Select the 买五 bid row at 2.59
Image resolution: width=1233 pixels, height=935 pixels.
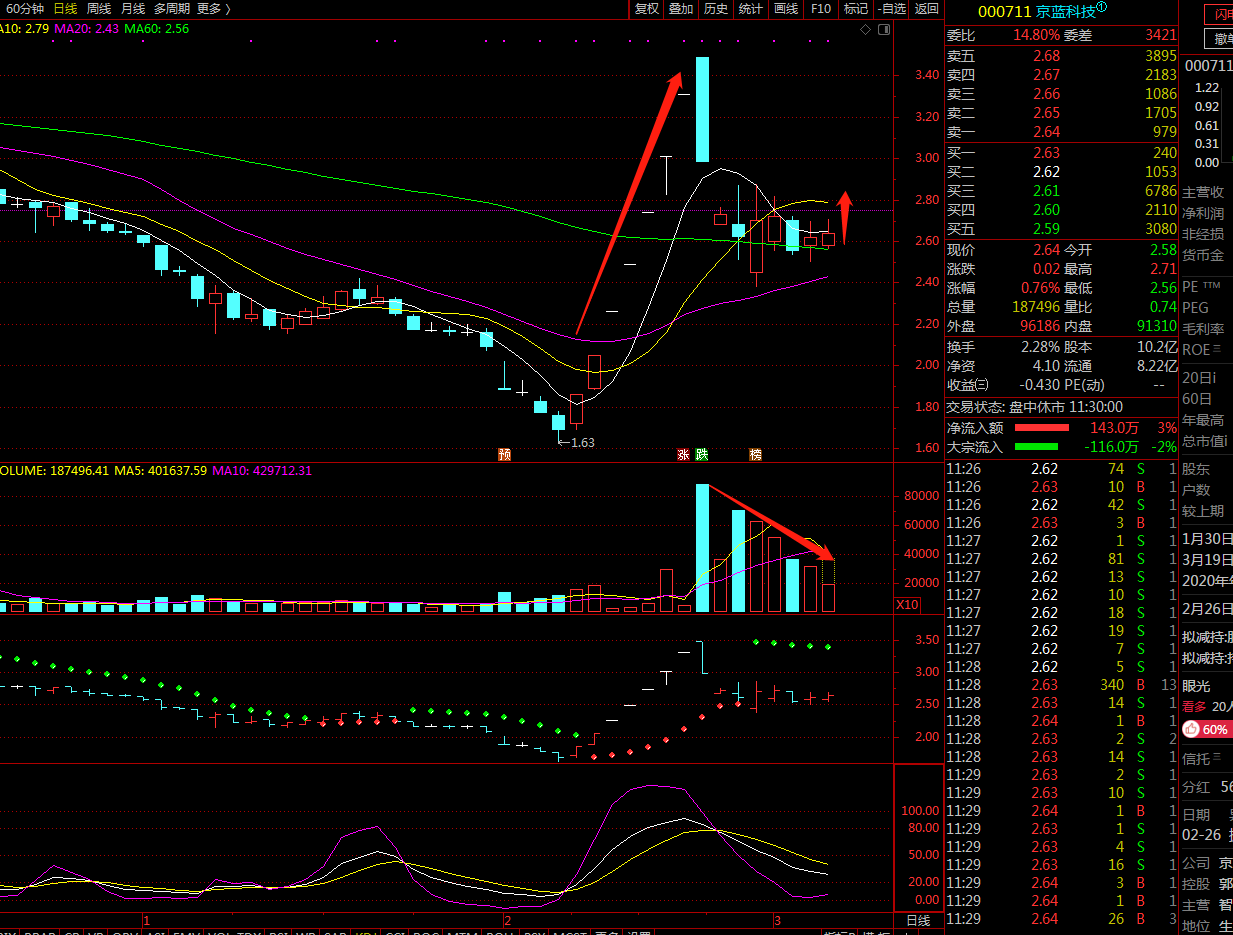pyautogui.click(x=1062, y=229)
